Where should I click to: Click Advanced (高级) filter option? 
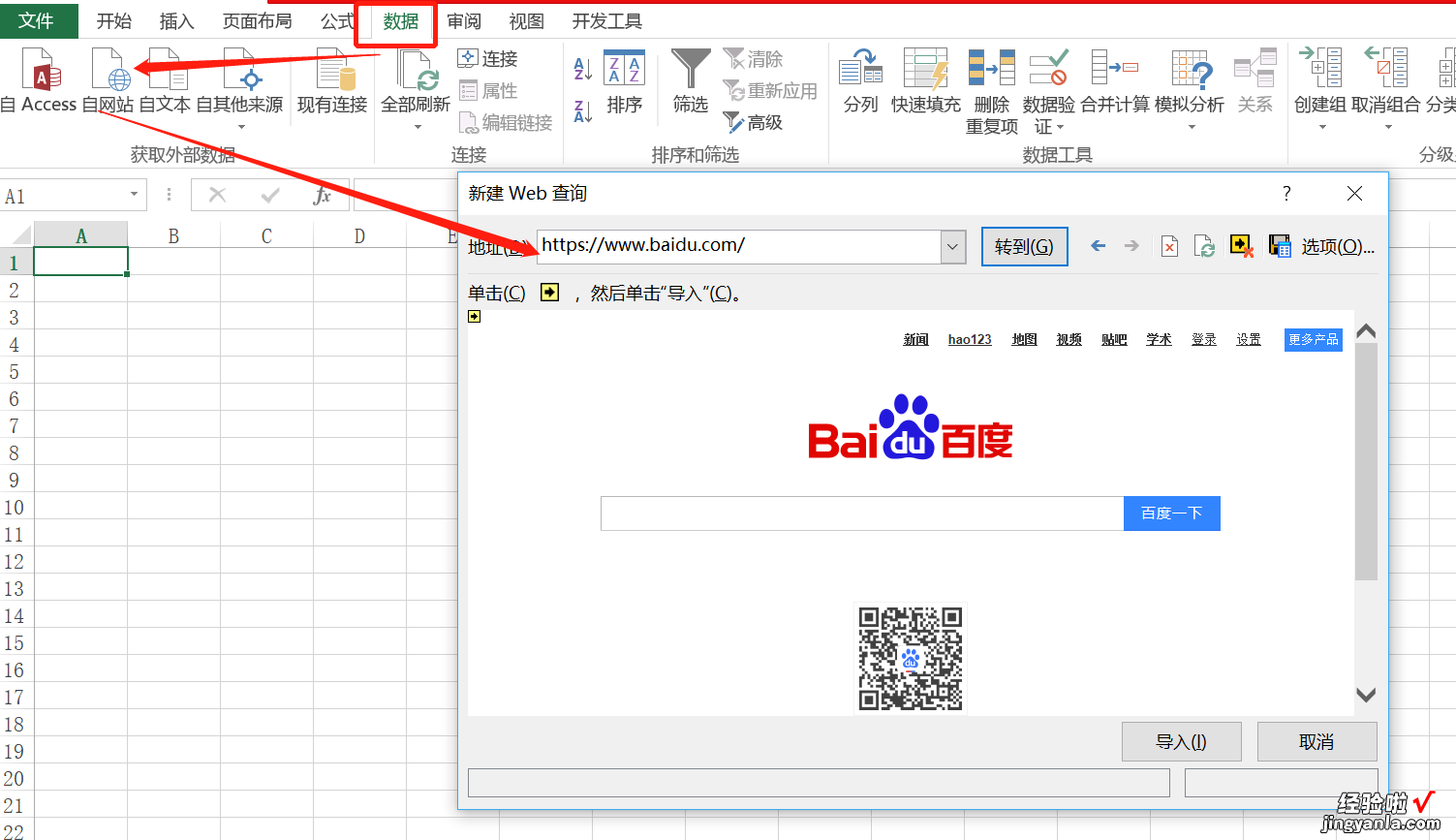point(753,123)
